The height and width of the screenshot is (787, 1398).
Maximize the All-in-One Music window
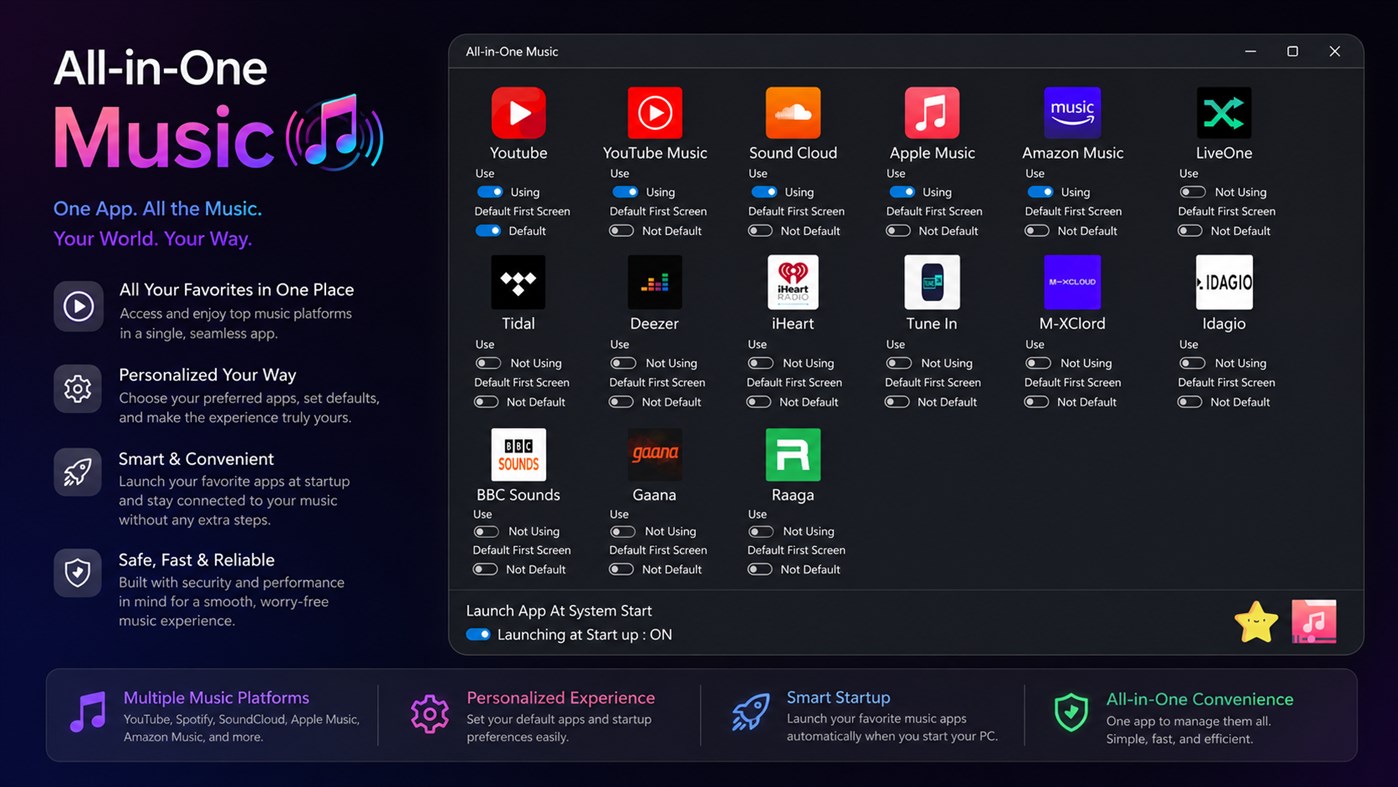point(1292,51)
